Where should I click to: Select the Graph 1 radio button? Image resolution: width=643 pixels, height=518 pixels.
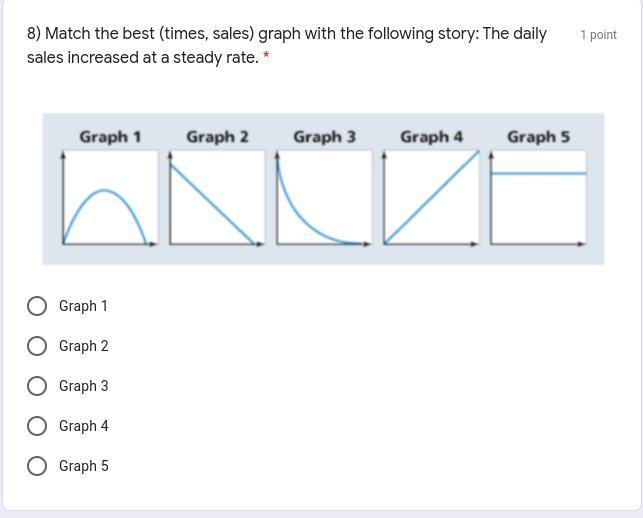pos(37,306)
